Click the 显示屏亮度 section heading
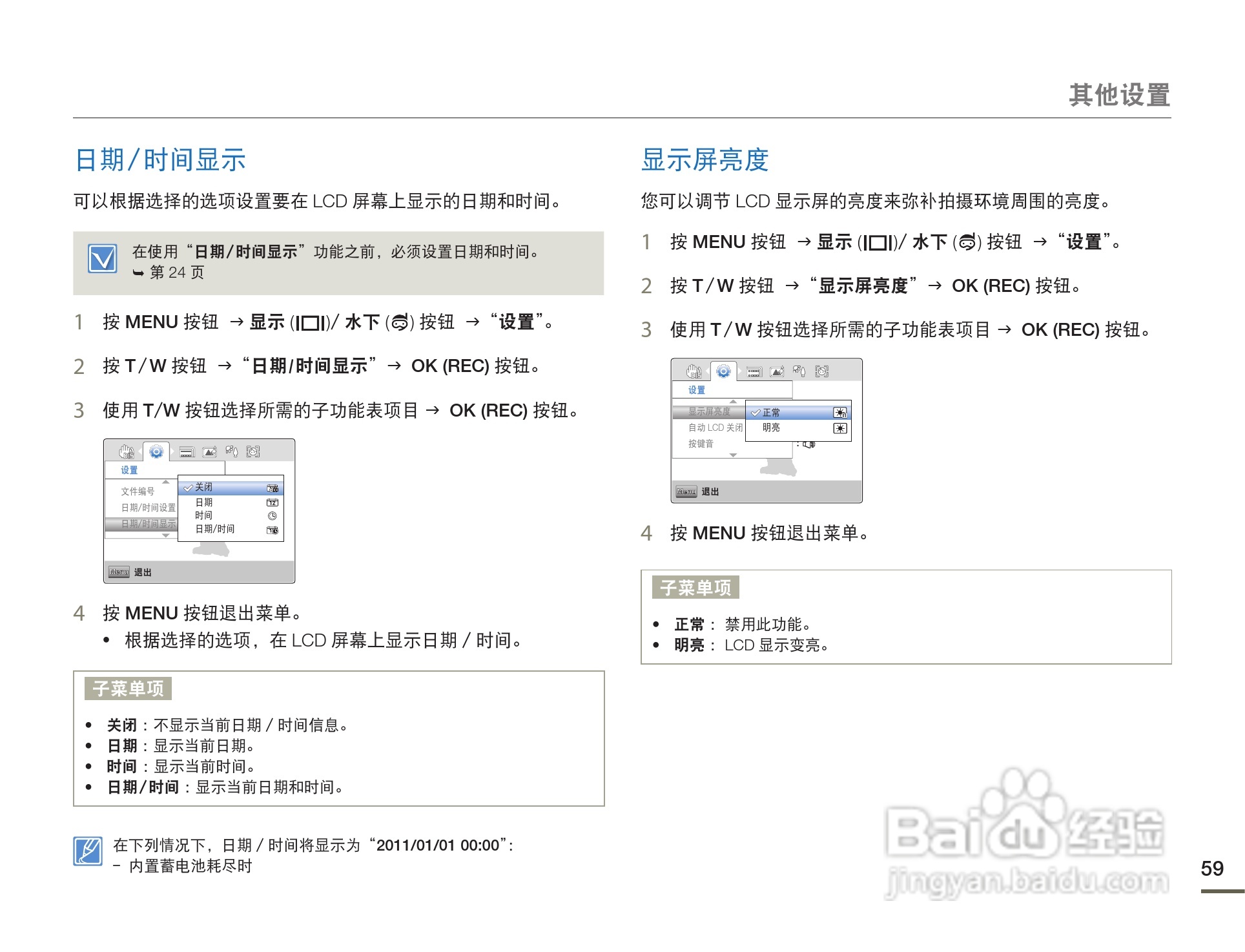This screenshot has height=952, width=1245. [x=705, y=160]
